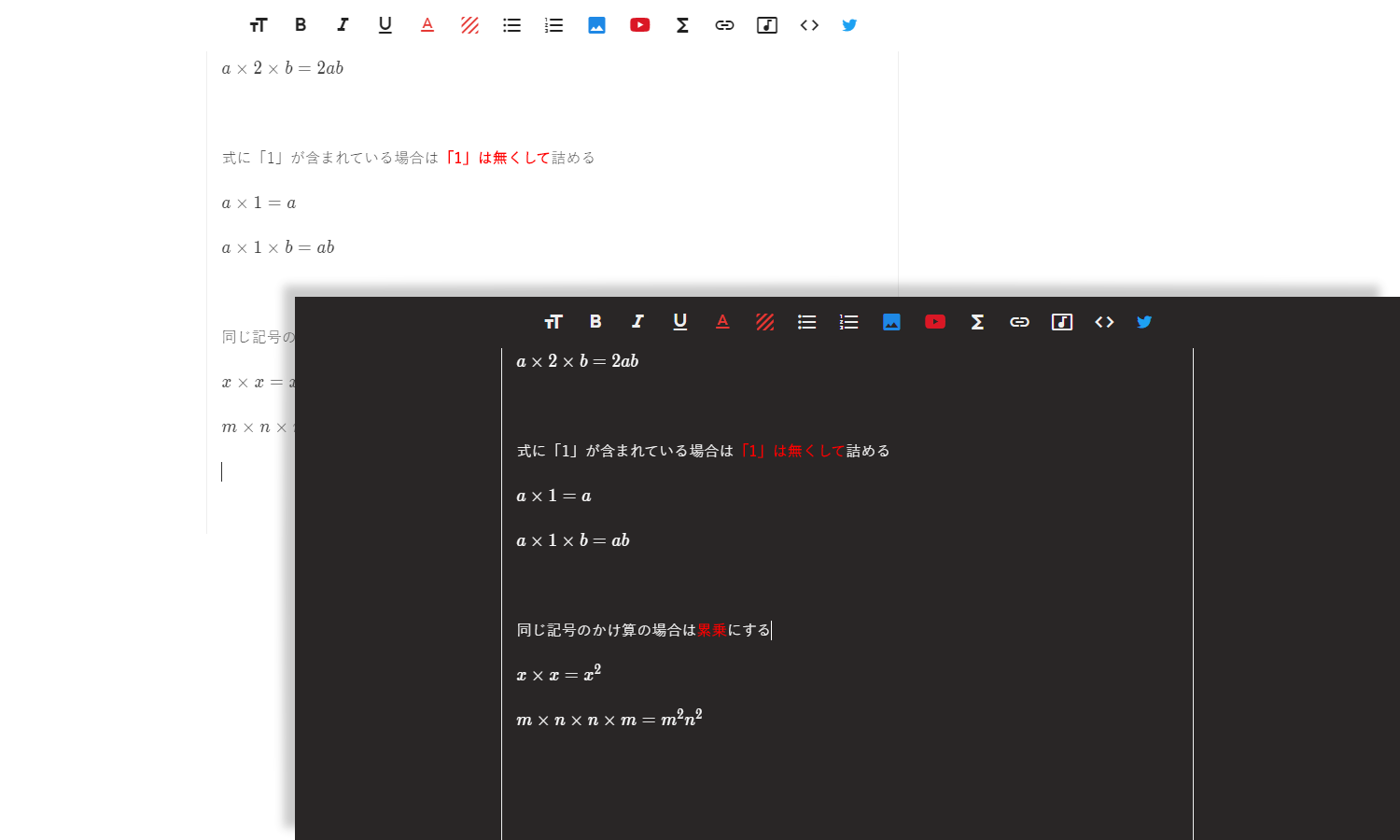The width and height of the screenshot is (1400, 840).
Task: Create a numbered list
Action: point(848,321)
